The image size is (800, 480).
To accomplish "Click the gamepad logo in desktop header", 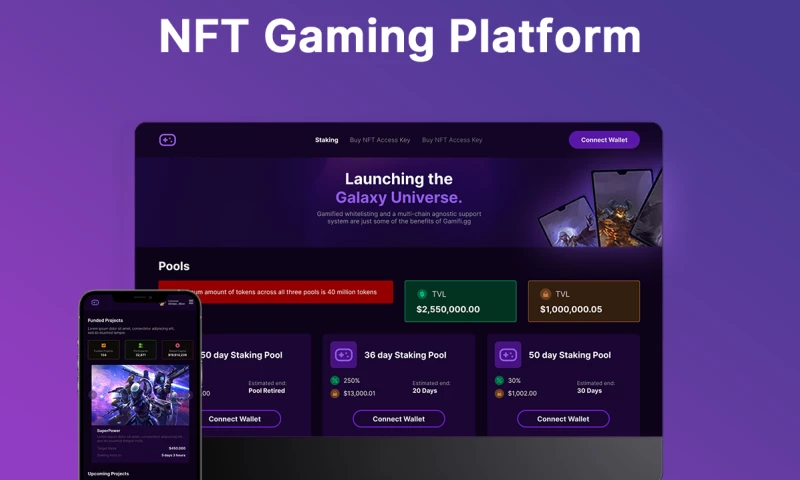I will (x=167, y=140).
